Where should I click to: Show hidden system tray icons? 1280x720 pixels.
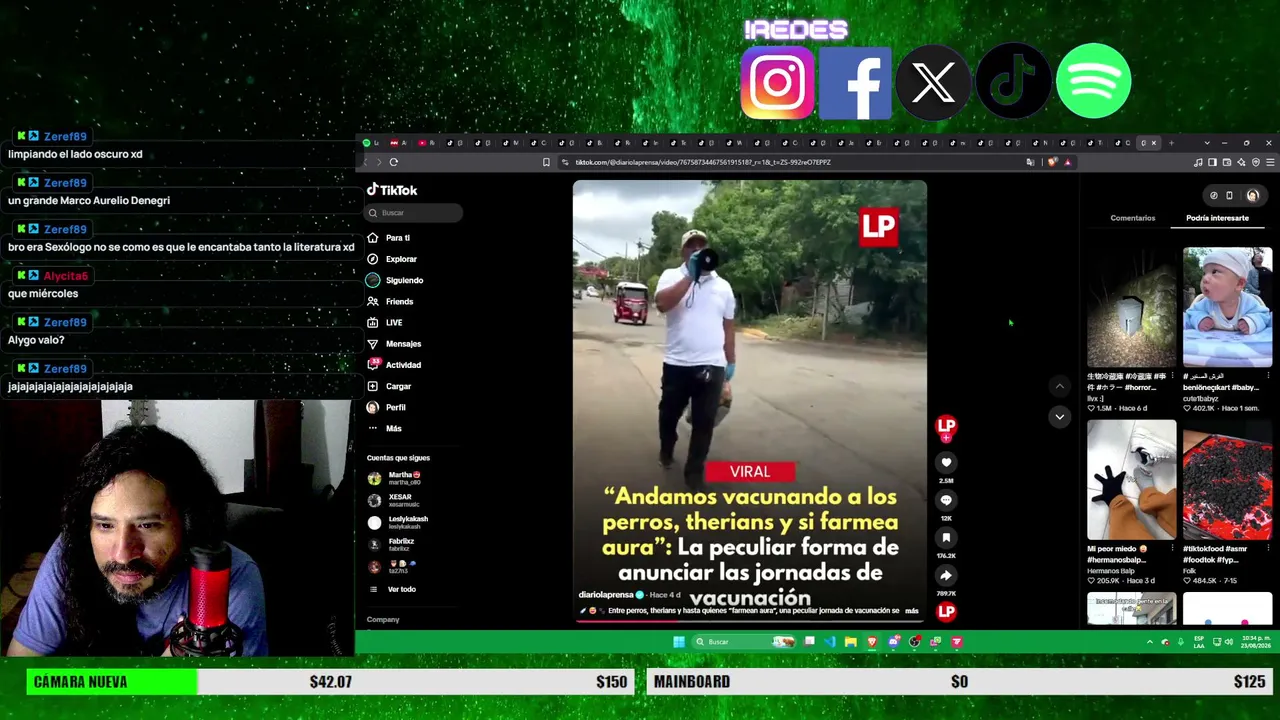coord(1149,642)
